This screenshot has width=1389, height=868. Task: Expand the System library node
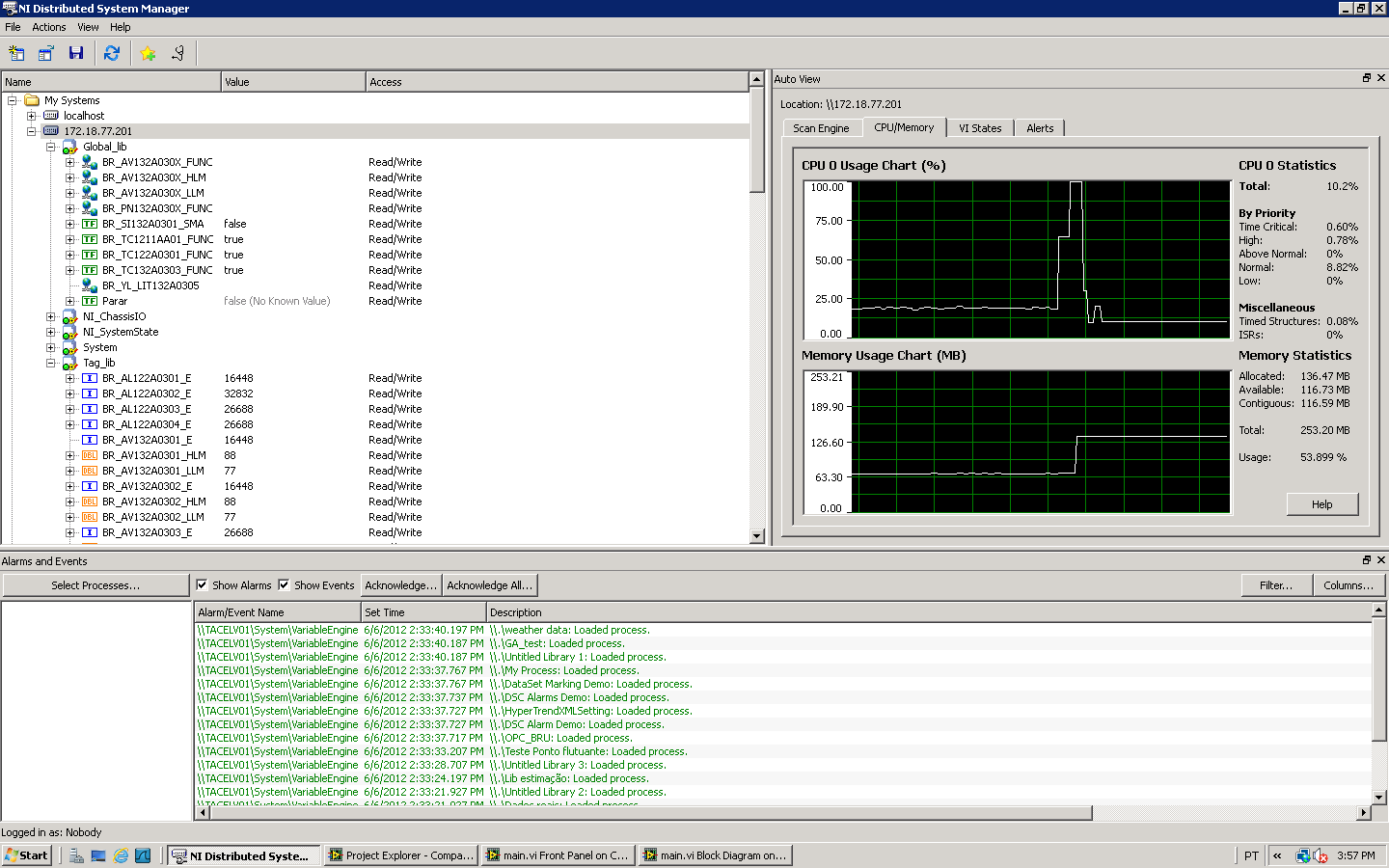(x=50, y=347)
